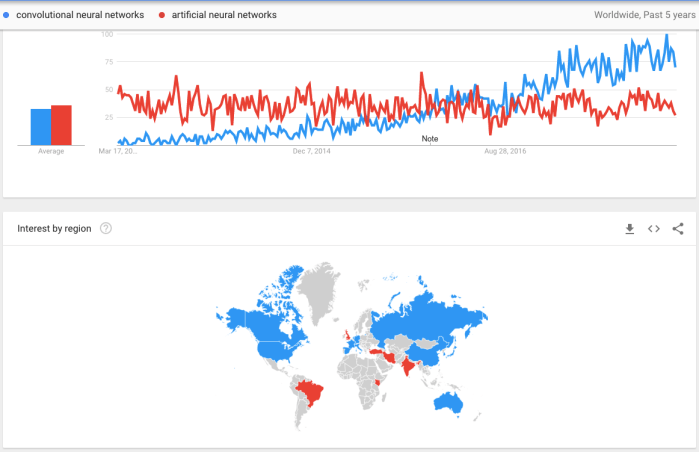Viewport: 699px width, 452px height.
Task: Click the red dot legend marker
Action: coord(162,15)
